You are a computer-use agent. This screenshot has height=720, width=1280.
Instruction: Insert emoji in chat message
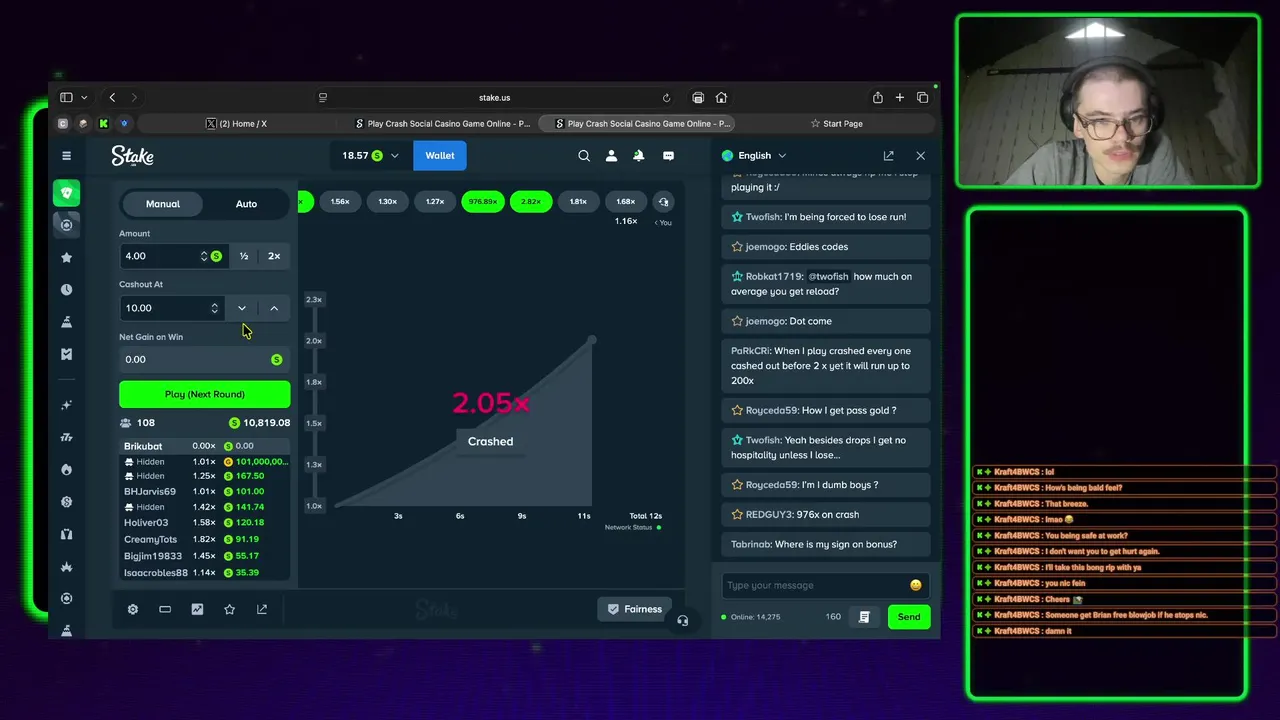point(915,585)
